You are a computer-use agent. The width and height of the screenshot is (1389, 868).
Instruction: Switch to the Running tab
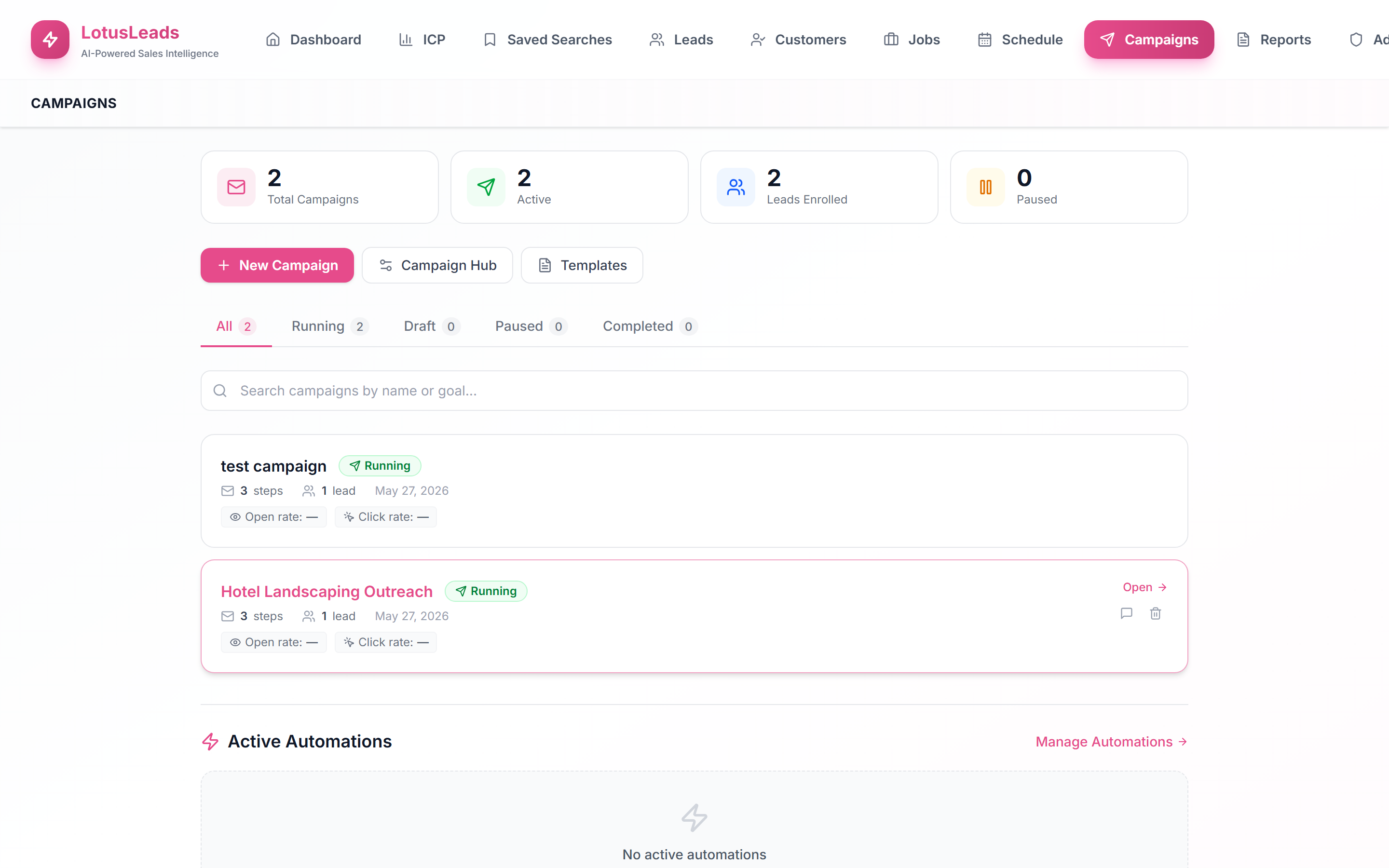click(x=330, y=326)
